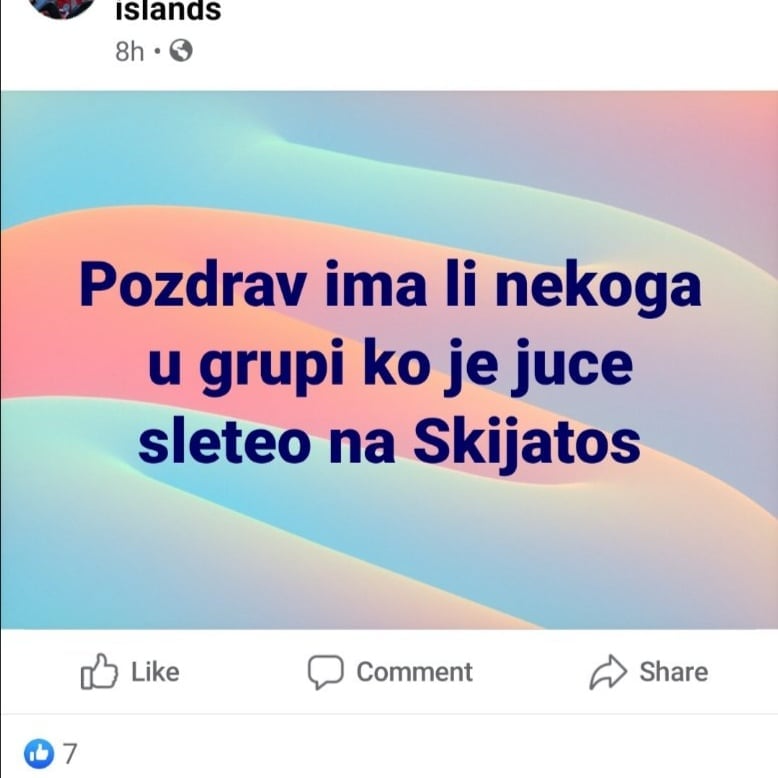
Task: Click the globe public audience icon
Action: click(x=181, y=51)
